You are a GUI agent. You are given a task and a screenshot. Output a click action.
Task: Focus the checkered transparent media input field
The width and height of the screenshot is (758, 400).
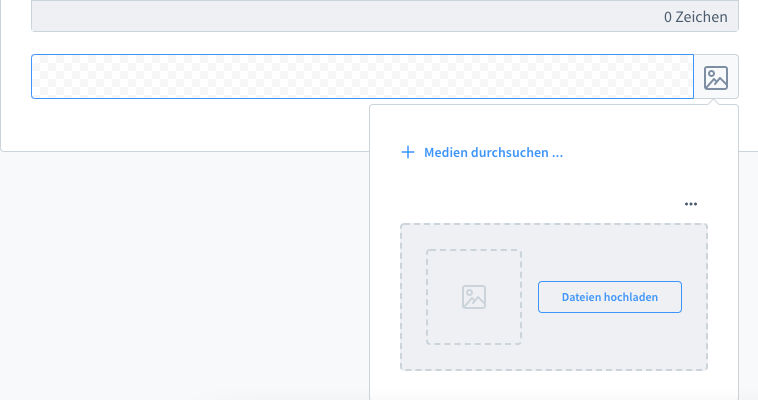click(x=362, y=77)
